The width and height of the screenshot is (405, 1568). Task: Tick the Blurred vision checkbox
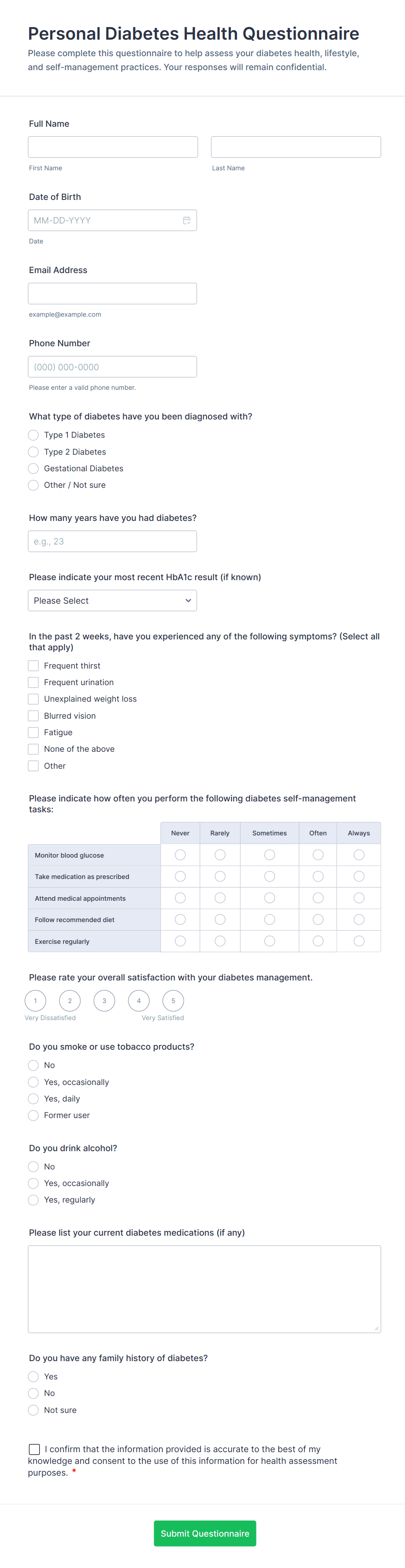click(x=34, y=716)
